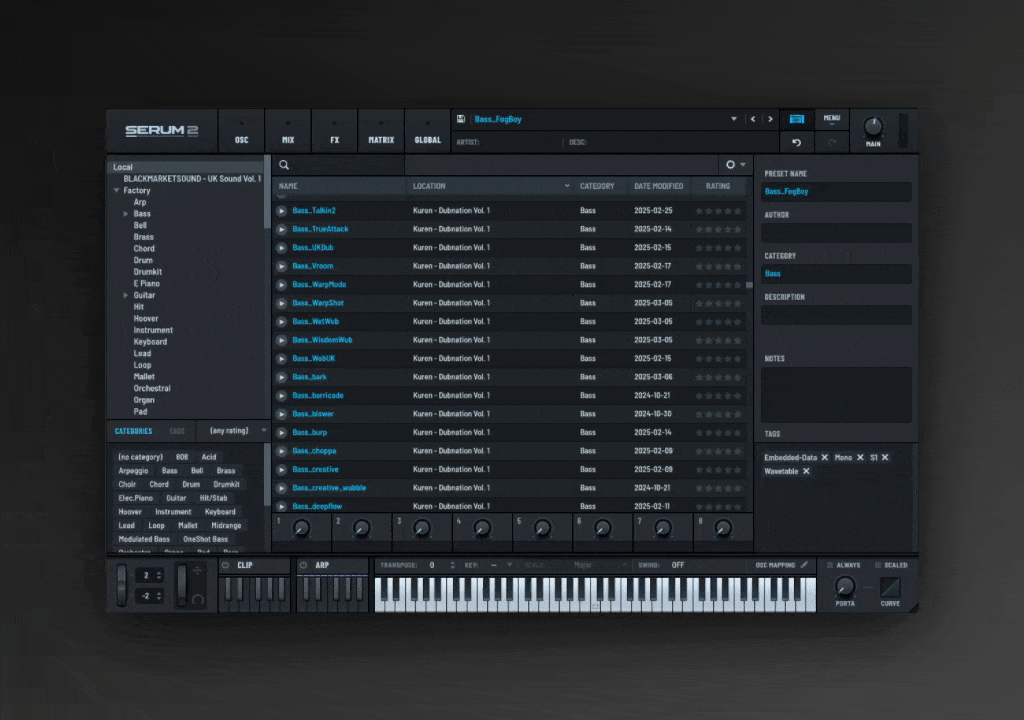Open the MIX tab
Viewport: 1024px width, 720px height.
288,131
